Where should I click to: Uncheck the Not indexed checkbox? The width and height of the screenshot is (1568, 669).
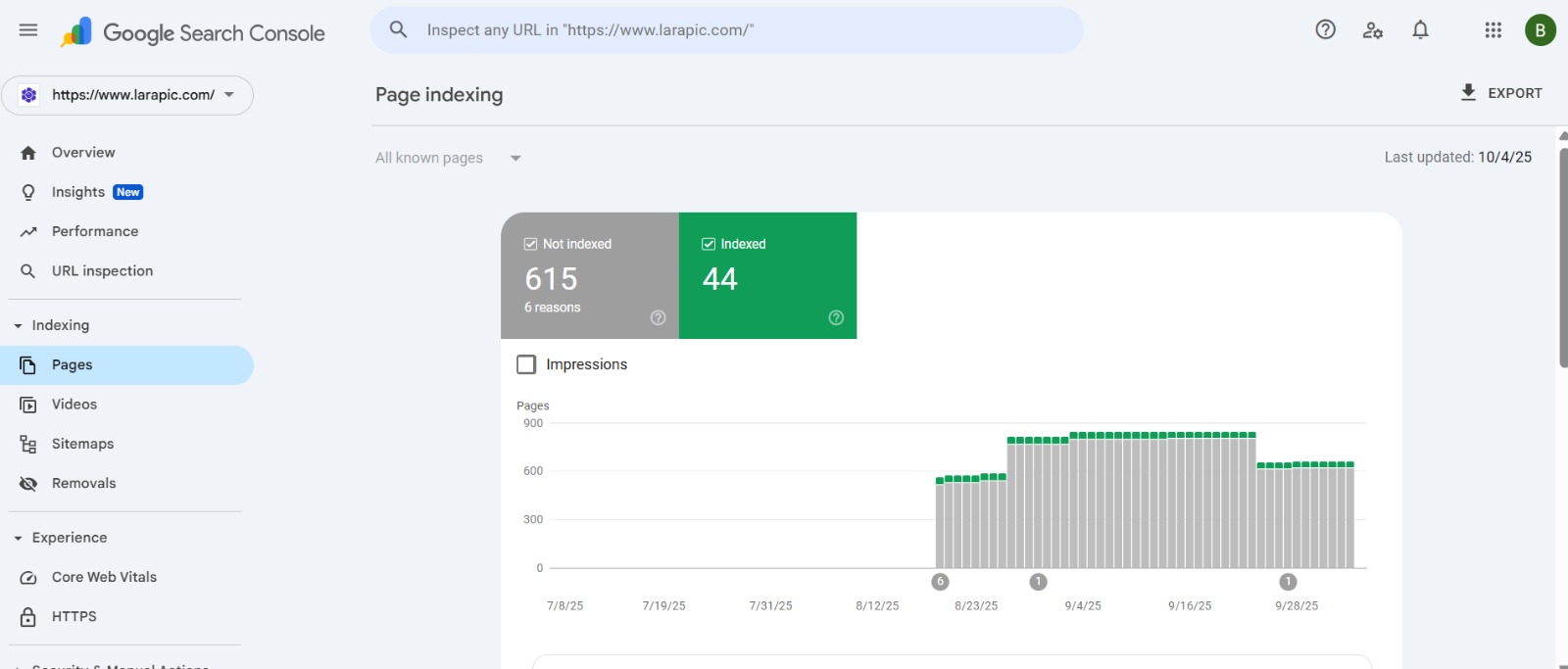pos(530,244)
